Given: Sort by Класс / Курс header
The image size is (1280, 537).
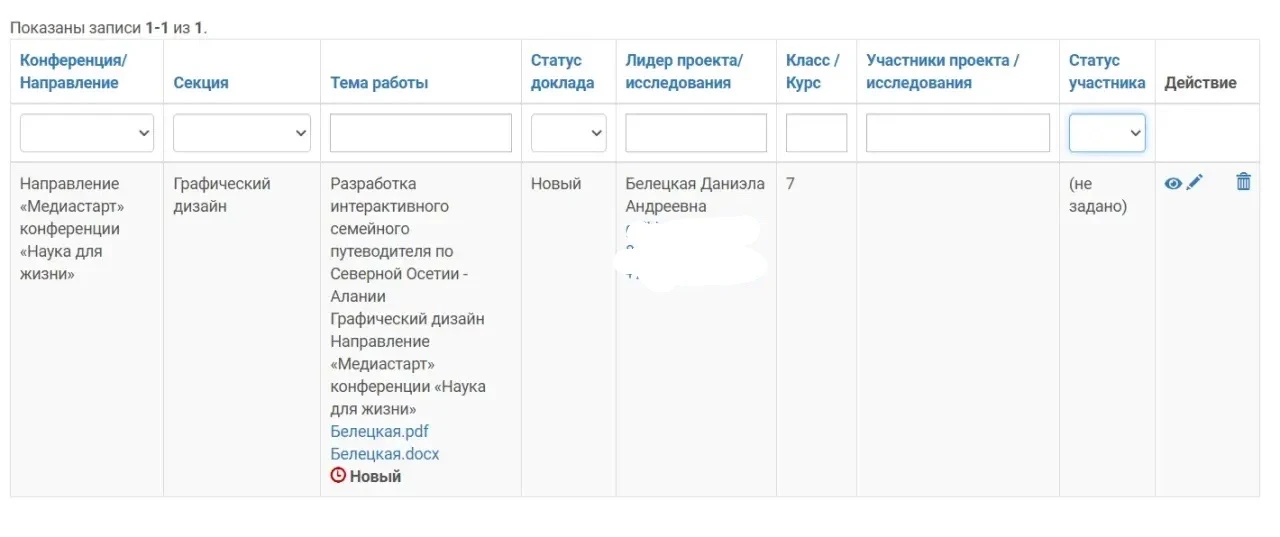Looking at the screenshot, I should (812, 71).
